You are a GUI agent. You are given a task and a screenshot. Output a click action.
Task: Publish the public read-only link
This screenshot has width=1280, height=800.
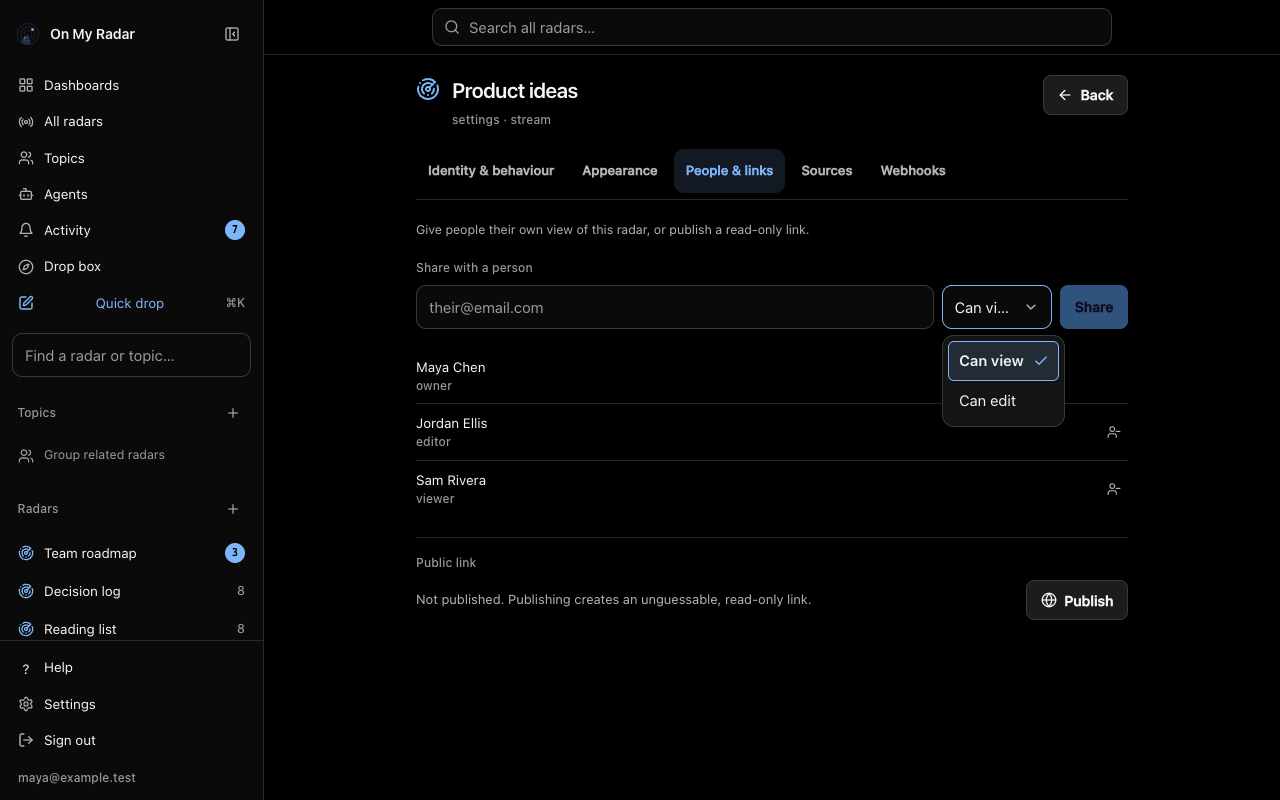tap(1077, 600)
